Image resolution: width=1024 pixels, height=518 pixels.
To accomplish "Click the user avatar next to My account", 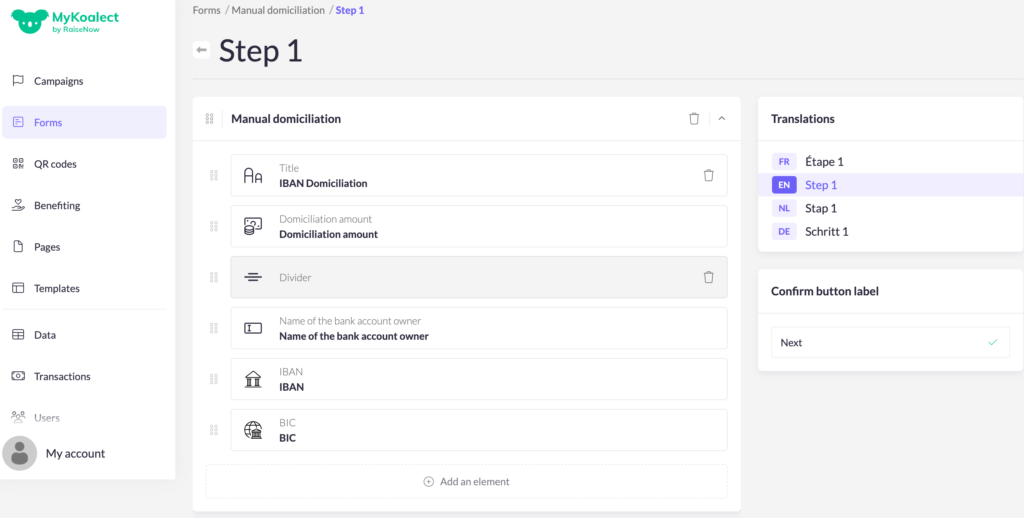I will [20, 453].
